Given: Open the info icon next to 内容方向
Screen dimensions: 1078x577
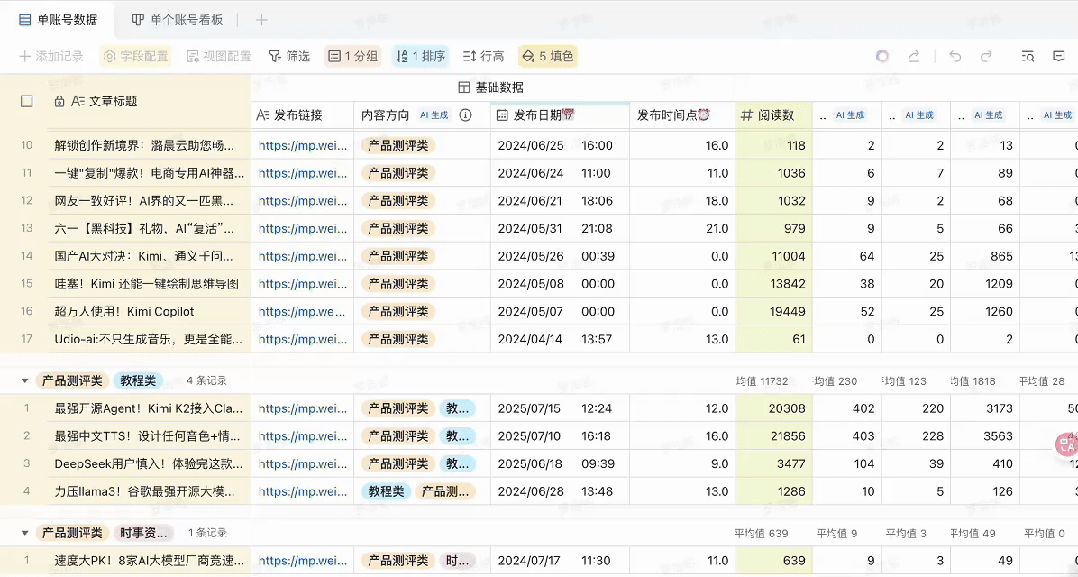Looking at the screenshot, I should 464,115.
